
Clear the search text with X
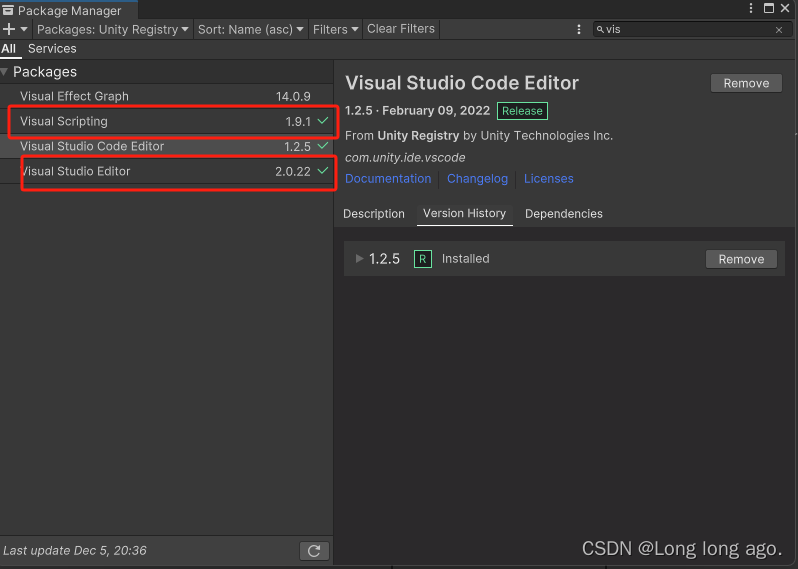pos(779,30)
